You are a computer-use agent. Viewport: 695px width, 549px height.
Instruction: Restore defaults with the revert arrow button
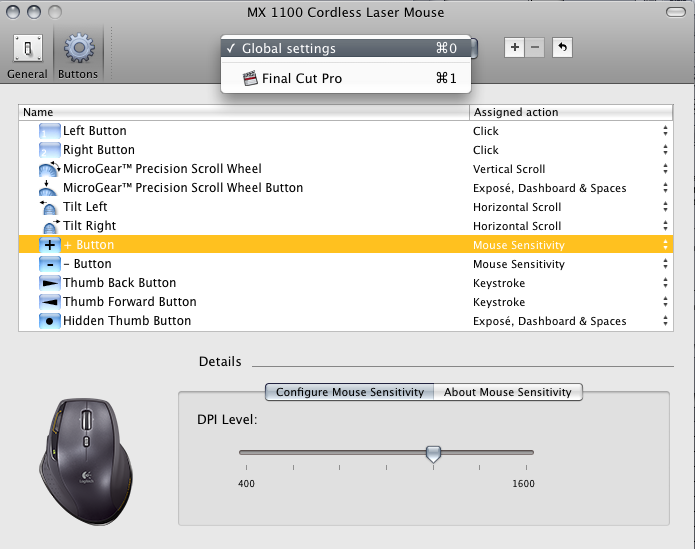pos(562,47)
